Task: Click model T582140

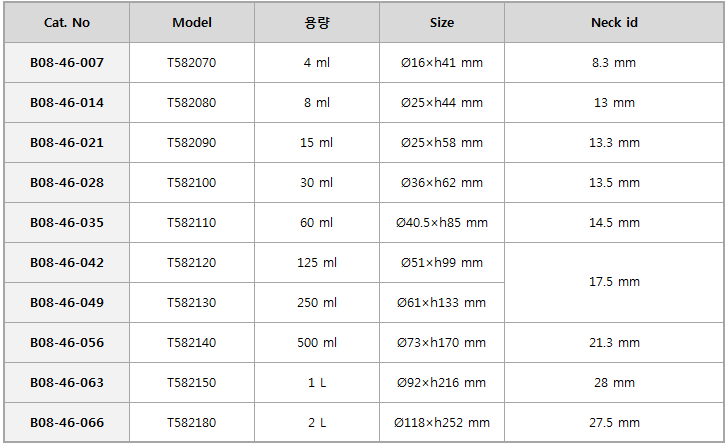Action: click(192, 343)
